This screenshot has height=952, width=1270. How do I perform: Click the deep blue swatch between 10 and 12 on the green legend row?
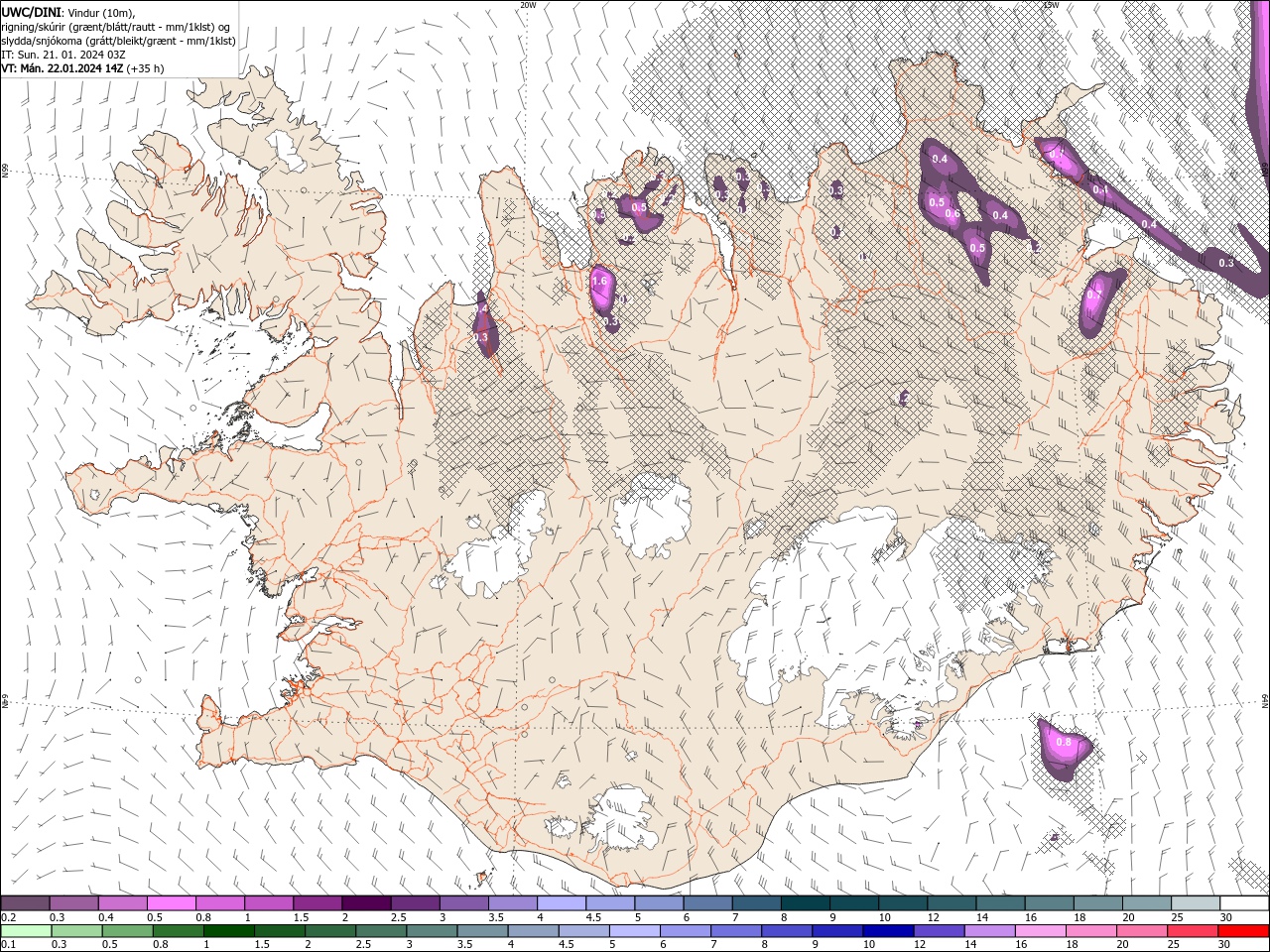click(x=887, y=931)
